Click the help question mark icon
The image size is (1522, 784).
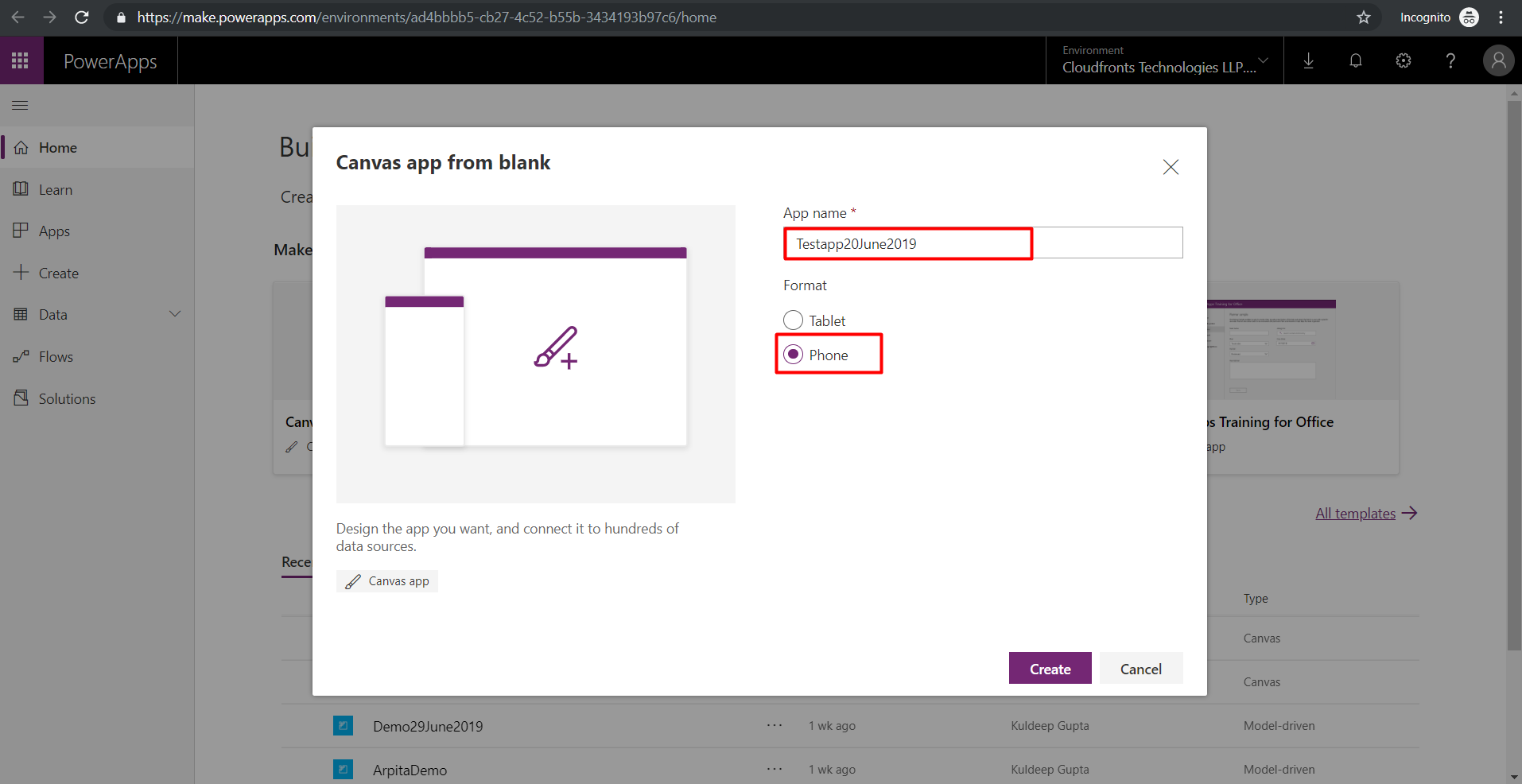click(1450, 60)
